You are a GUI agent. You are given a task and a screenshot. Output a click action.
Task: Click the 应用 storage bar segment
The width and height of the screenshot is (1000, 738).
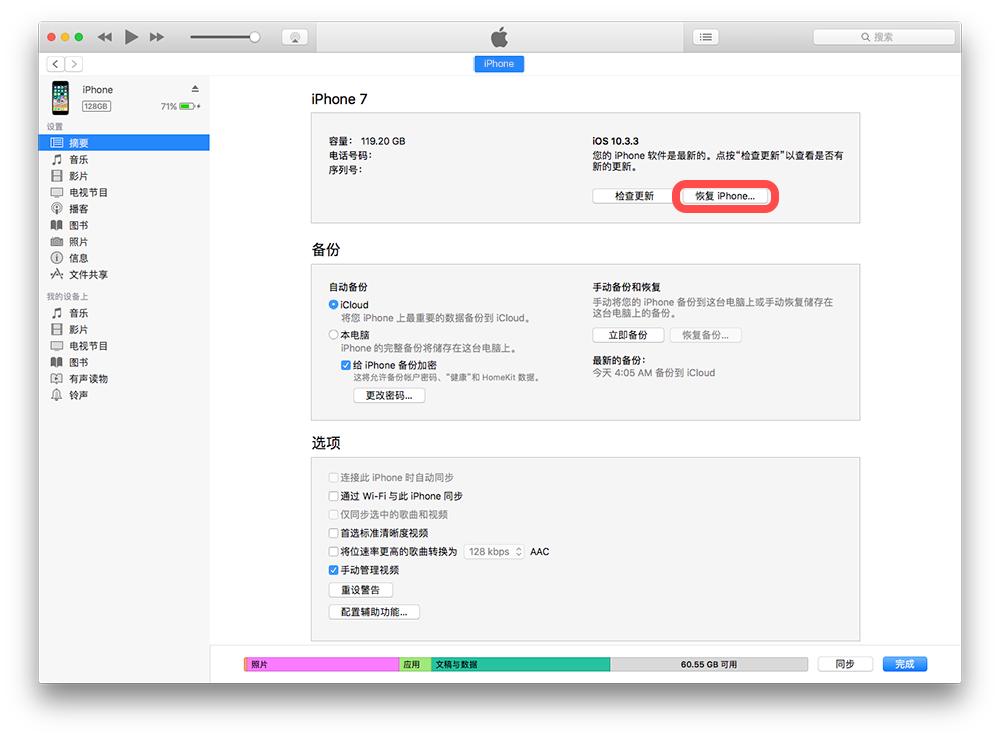point(415,665)
